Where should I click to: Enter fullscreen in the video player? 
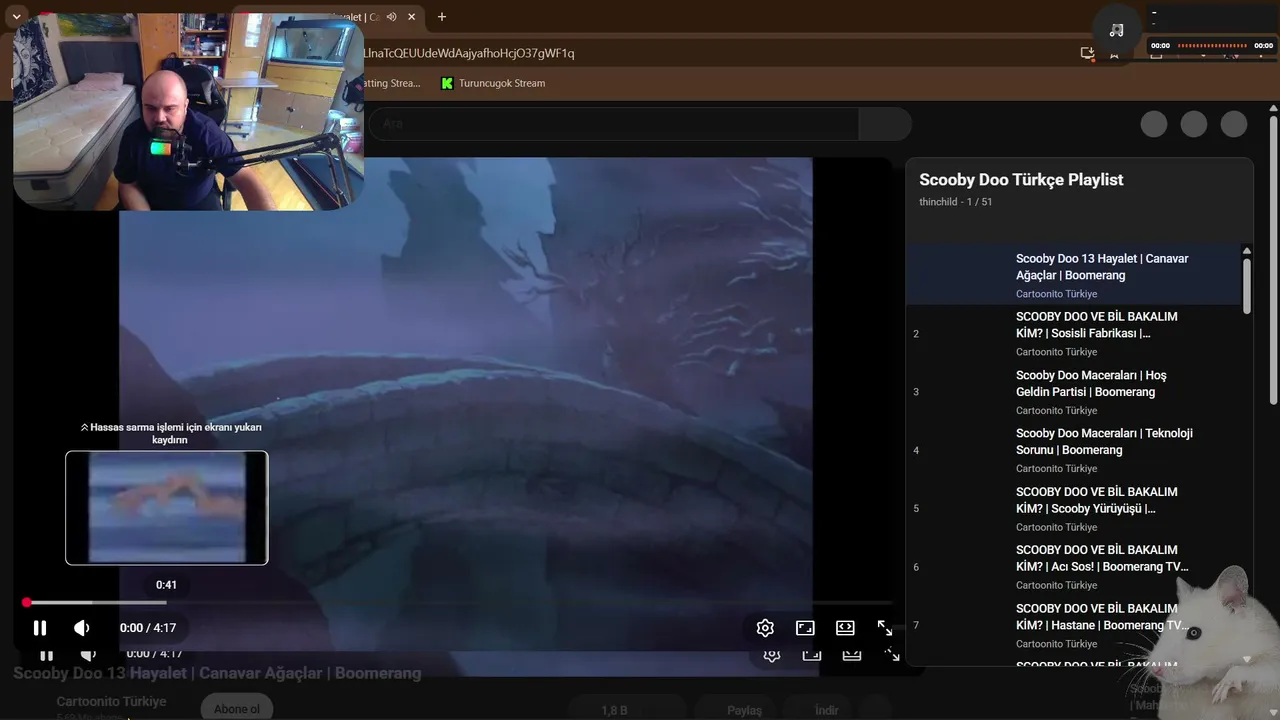point(885,628)
